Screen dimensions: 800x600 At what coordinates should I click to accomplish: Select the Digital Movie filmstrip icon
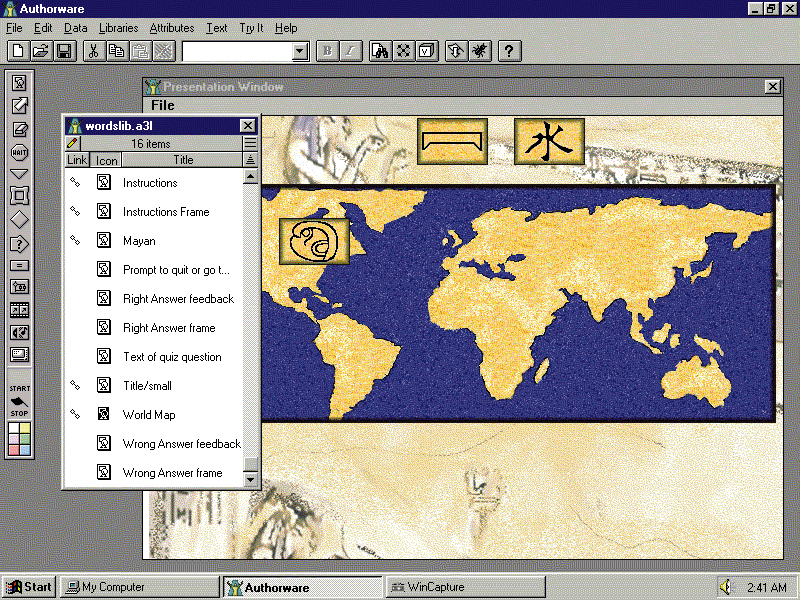pos(19,310)
